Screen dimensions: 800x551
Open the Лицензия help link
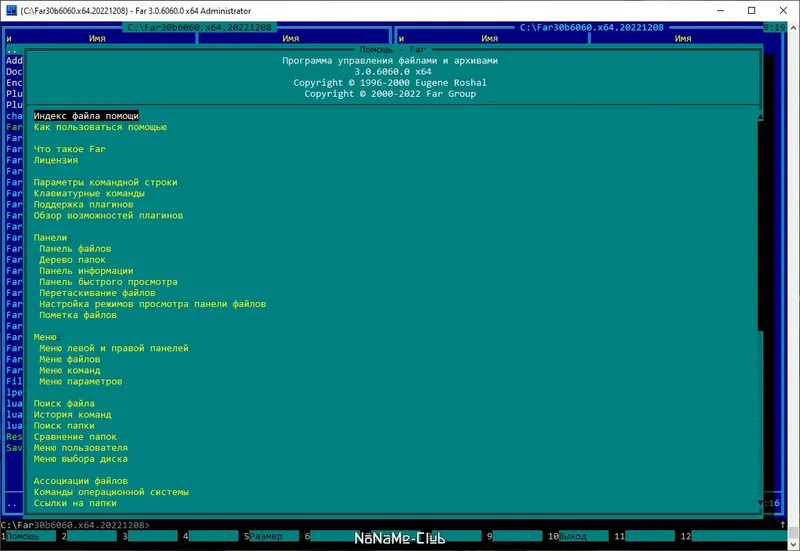[56, 160]
